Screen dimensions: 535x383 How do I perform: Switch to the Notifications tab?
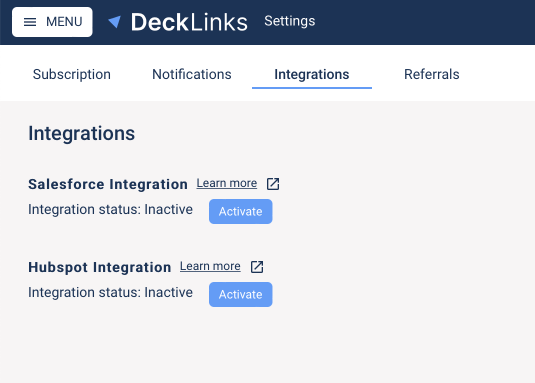tap(192, 74)
